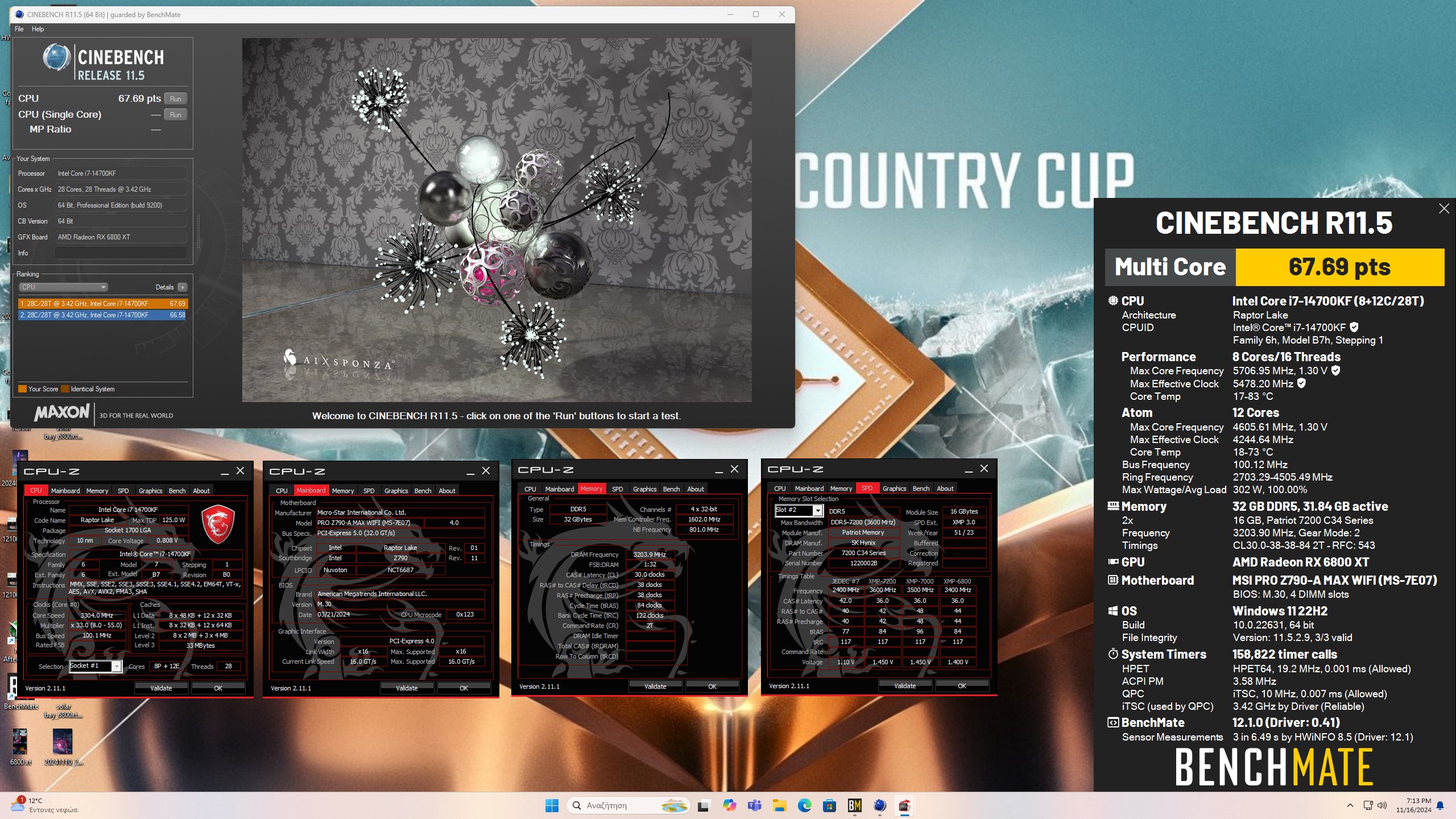Click the Cinebench sphere logo
The height and width of the screenshot is (819, 1456).
coord(57,57)
